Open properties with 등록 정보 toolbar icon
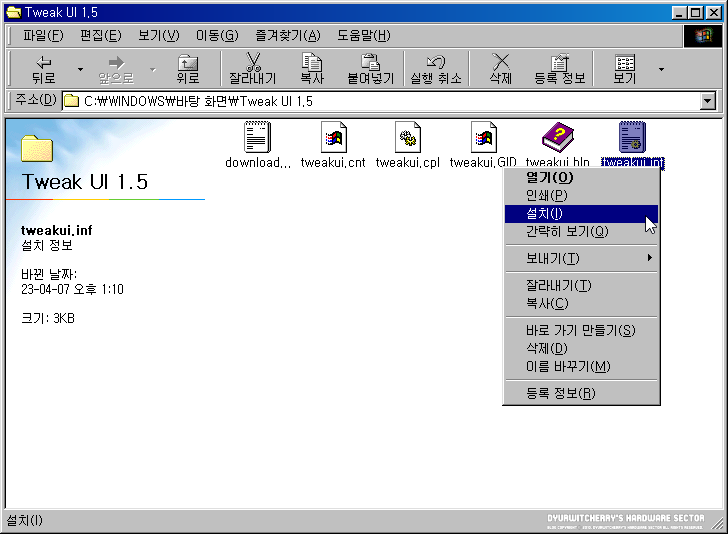The image size is (728, 534). (x=559, y=69)
